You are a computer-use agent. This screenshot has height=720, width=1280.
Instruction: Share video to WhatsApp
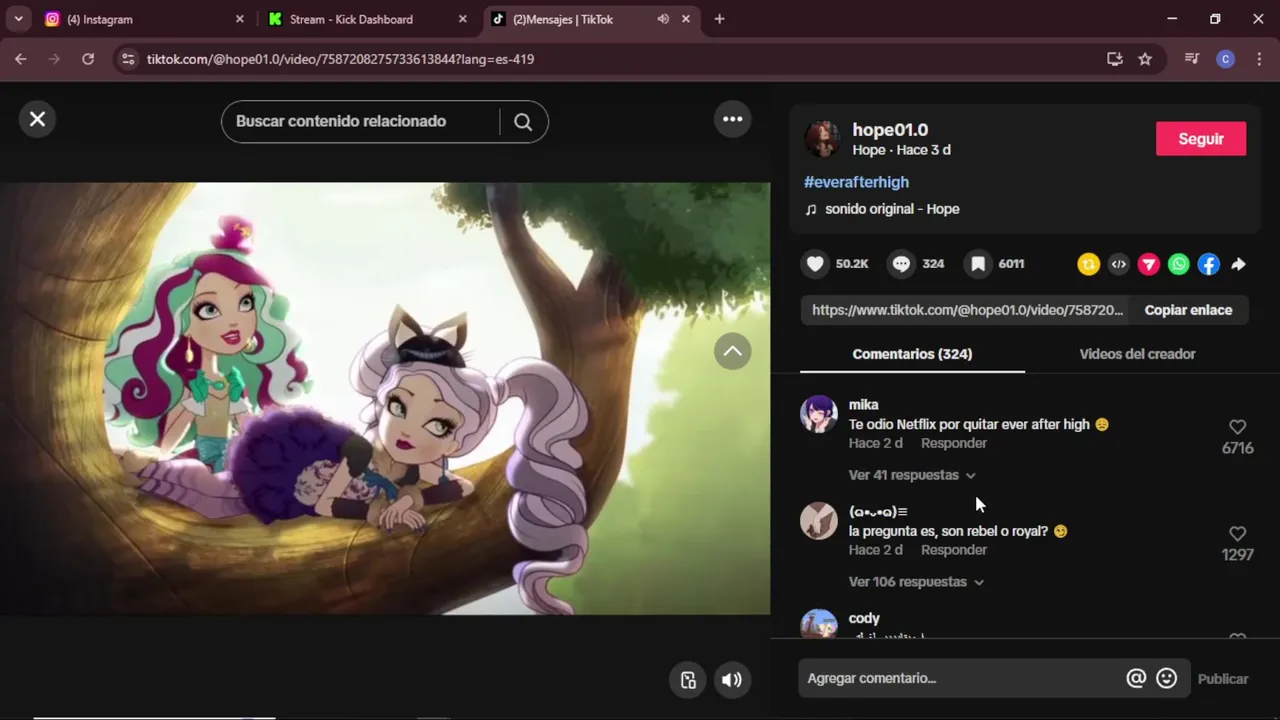[x=1179, y=264]
